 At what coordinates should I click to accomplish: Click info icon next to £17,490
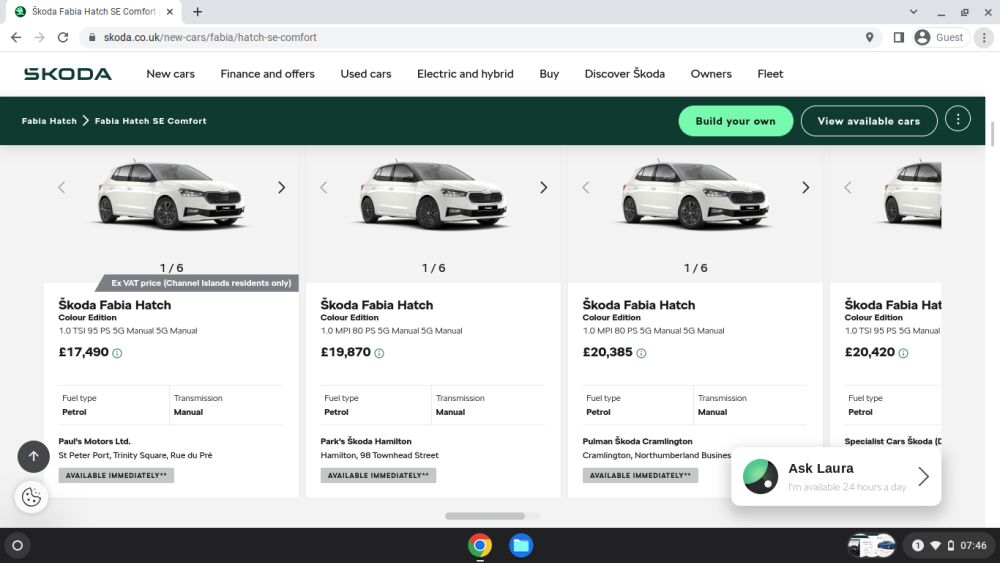[117, 353]
